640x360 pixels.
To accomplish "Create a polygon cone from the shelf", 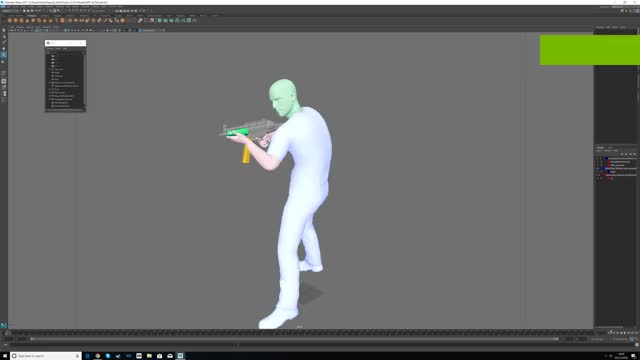I will tap(27, 20).
